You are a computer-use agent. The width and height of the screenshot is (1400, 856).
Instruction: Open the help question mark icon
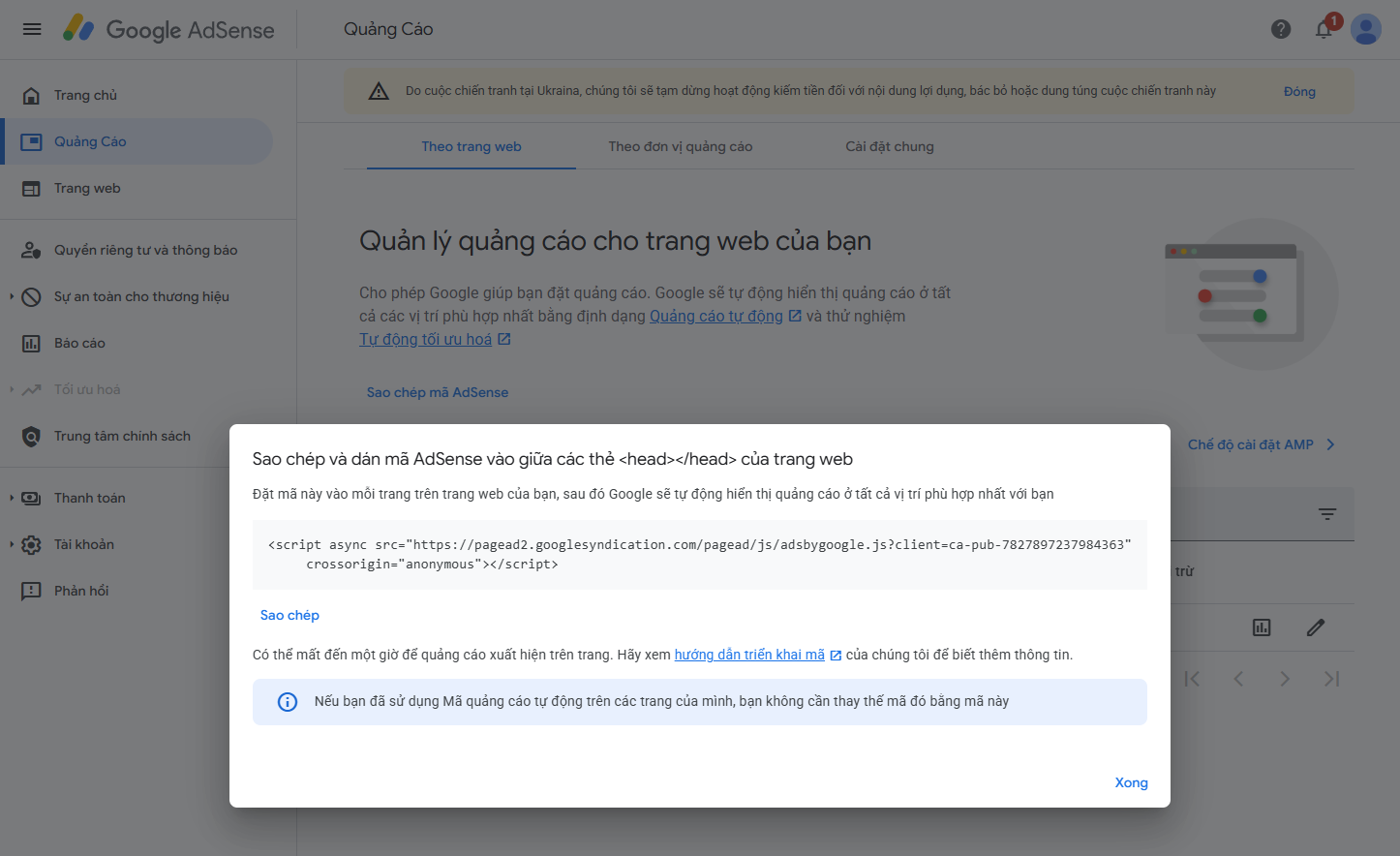(x=1281, y=29)
